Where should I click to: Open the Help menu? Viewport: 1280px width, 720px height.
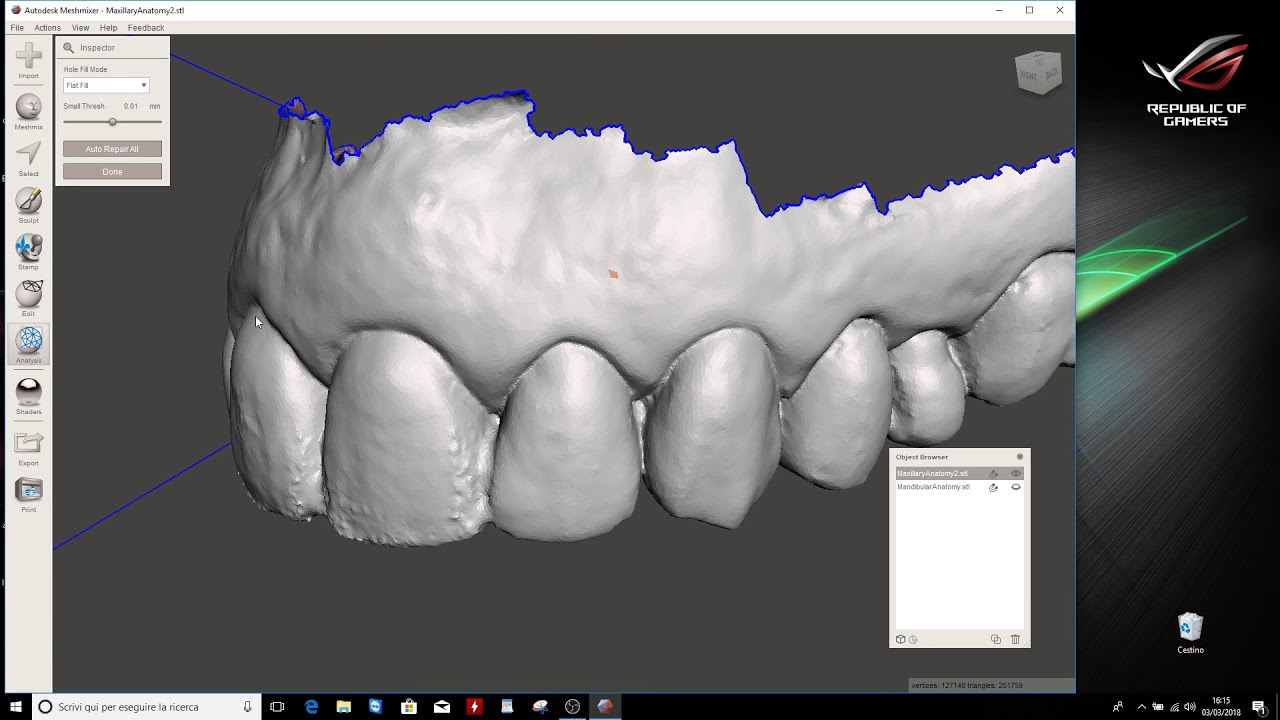tap(108, 28)
